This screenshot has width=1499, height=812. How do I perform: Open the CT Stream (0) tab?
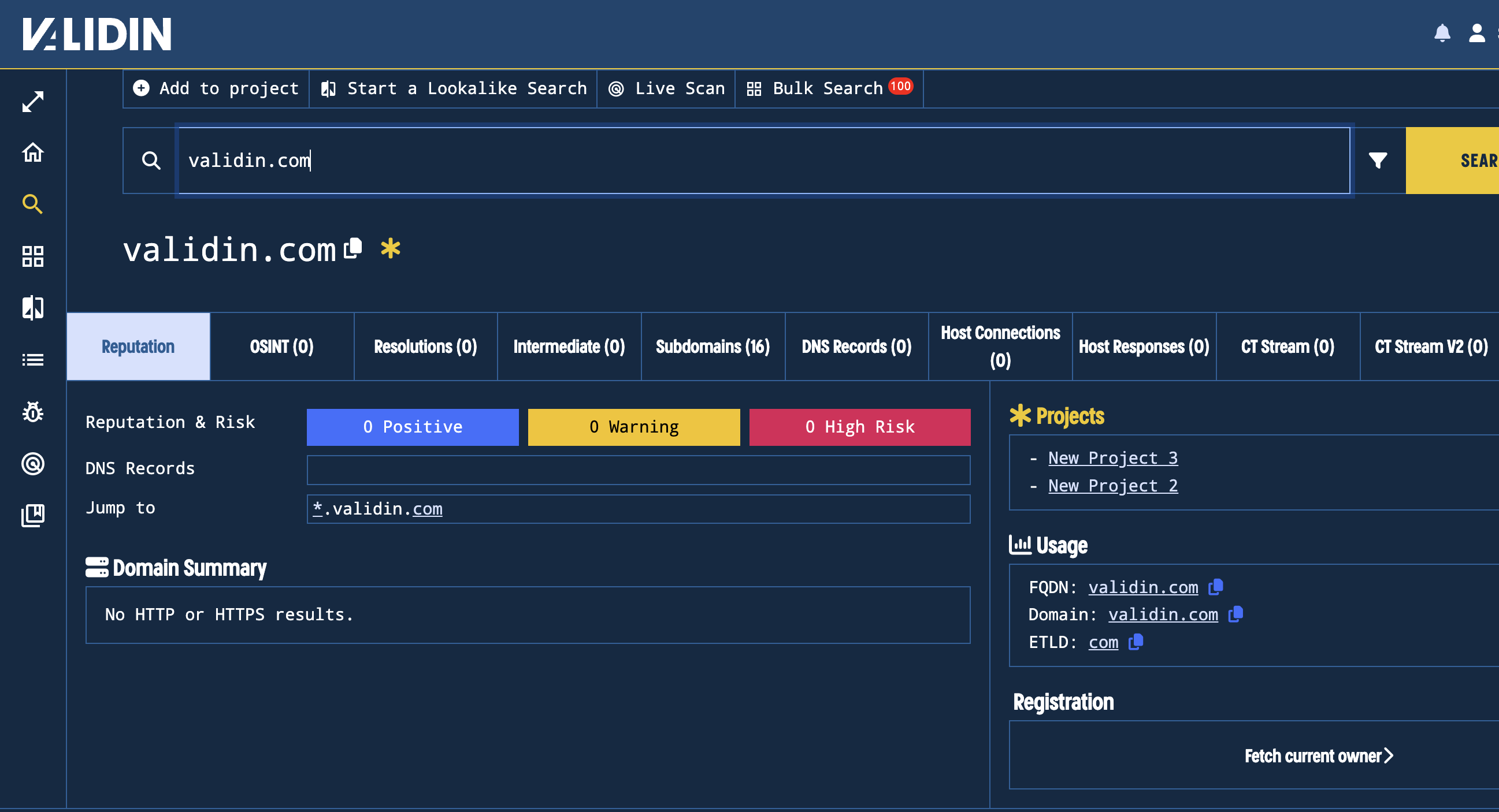tap(1287, 347)
